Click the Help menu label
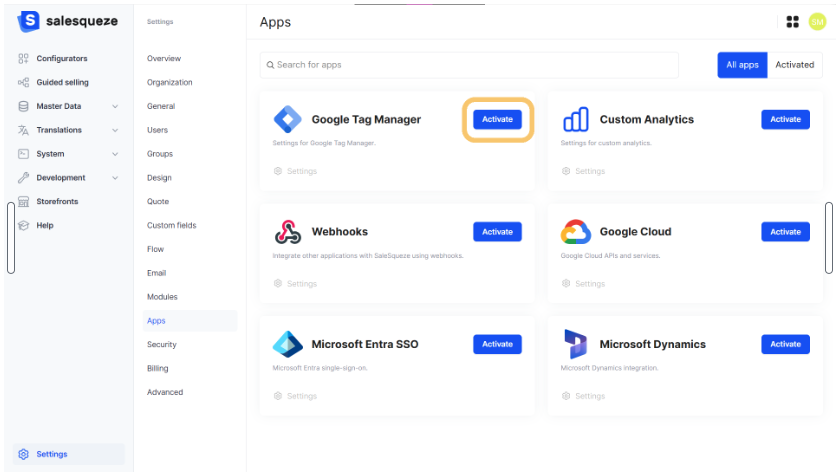Image resolution: width=838 pixels, height=472 pixels. click(x=45, y=226)
